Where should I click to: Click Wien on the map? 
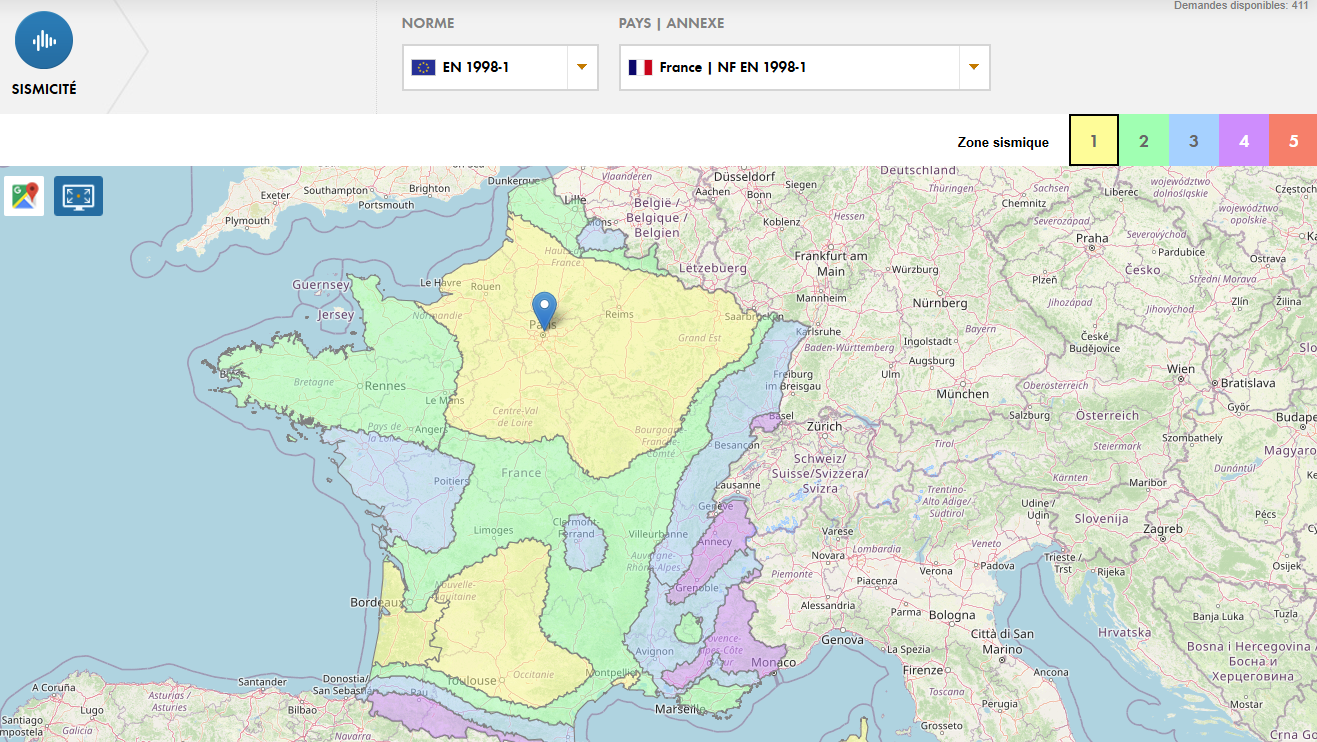[x=1180, y=369]
